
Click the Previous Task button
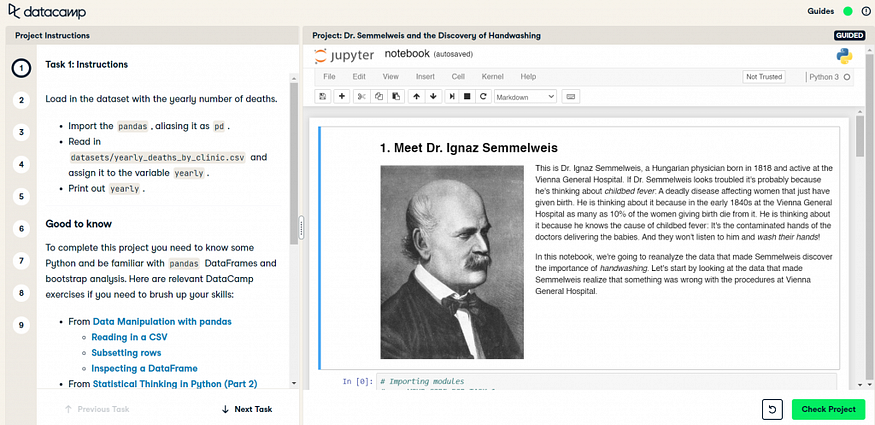point(97,409)
